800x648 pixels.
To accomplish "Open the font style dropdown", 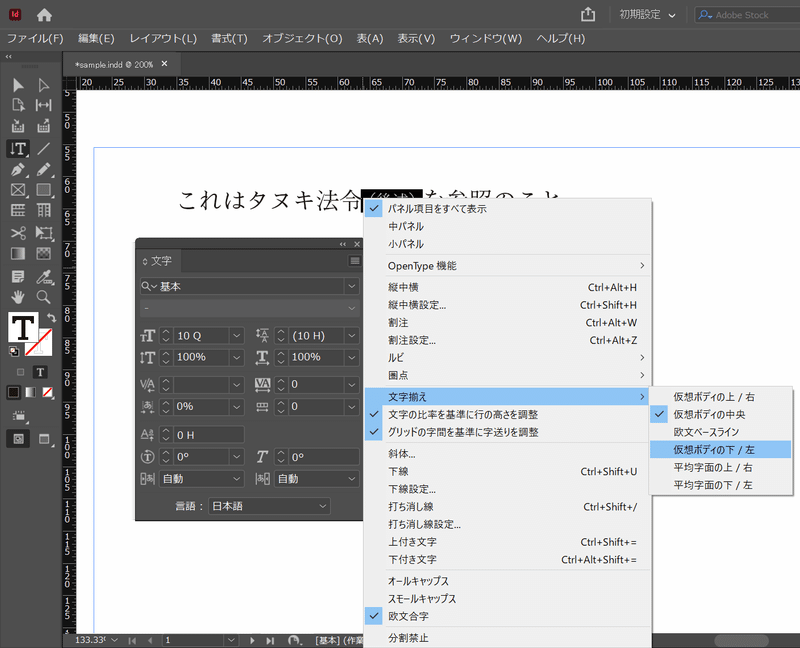I will click(x=352, y=308).
